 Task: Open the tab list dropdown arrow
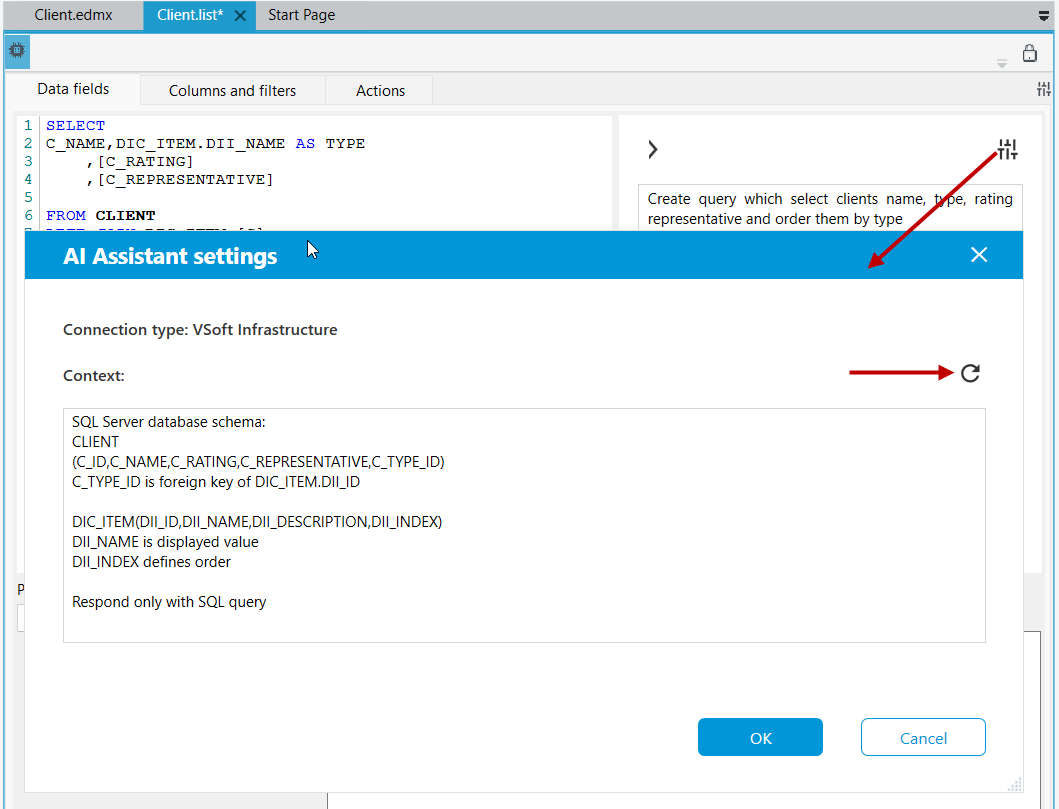1044,16
